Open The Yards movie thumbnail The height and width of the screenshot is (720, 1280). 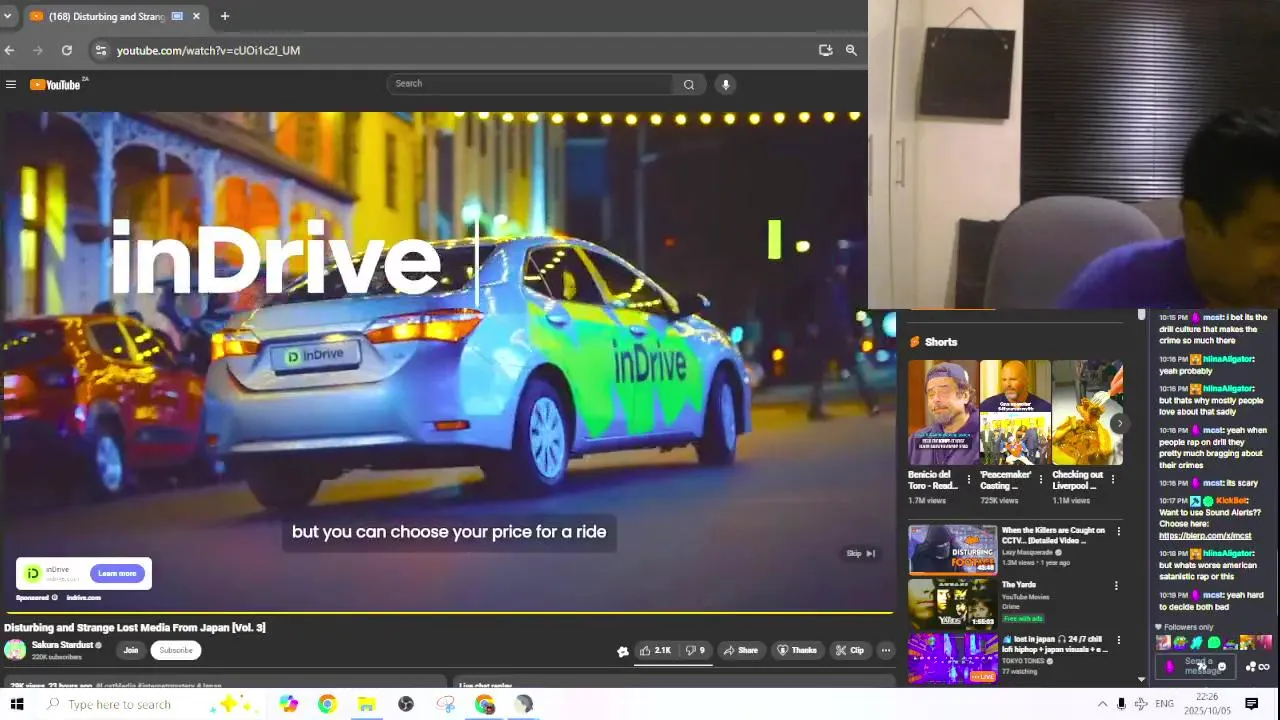point(952,603)
